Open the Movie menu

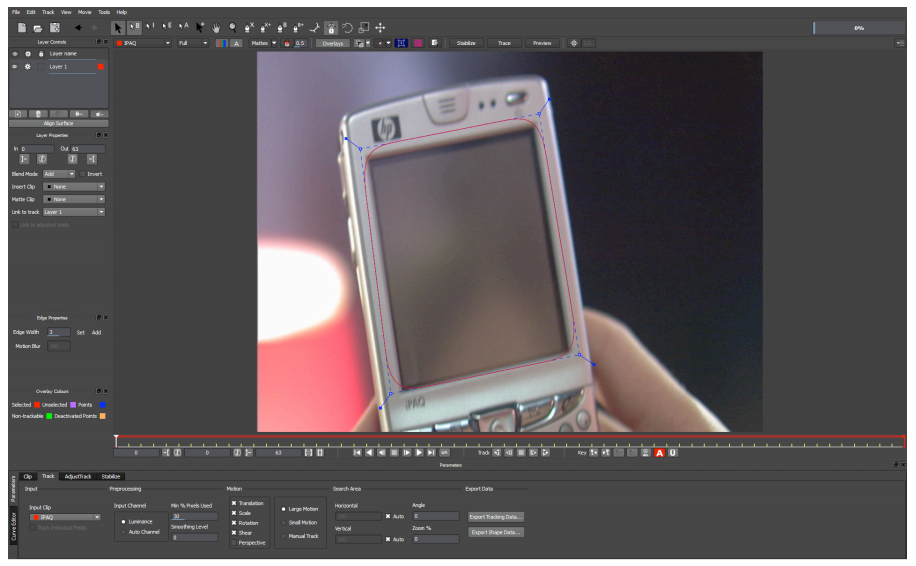coord(85,12)
